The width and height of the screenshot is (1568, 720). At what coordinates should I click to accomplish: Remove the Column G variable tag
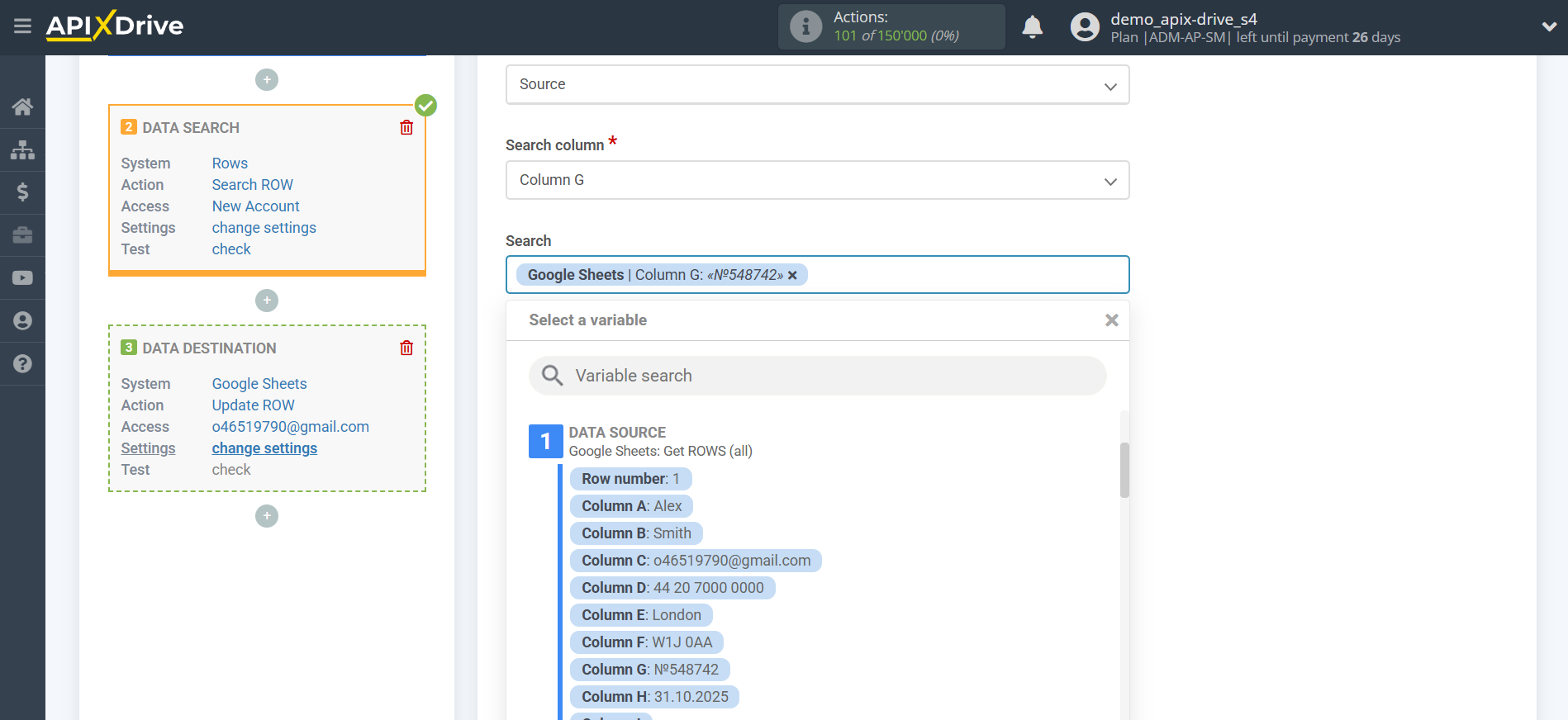(x=792, y=276)
